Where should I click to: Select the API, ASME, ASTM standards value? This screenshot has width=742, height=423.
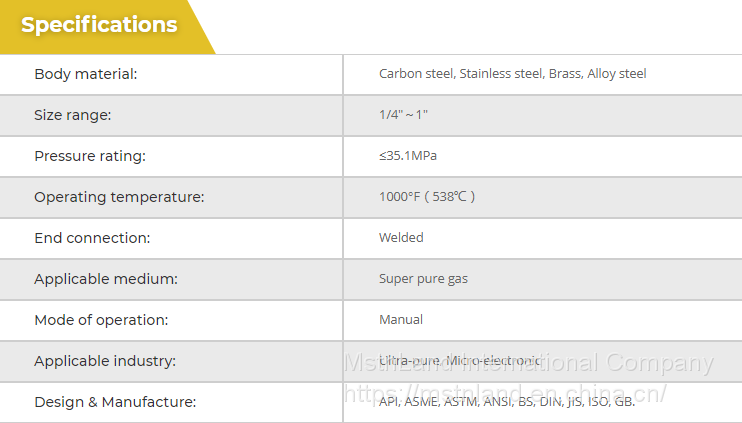506,402
